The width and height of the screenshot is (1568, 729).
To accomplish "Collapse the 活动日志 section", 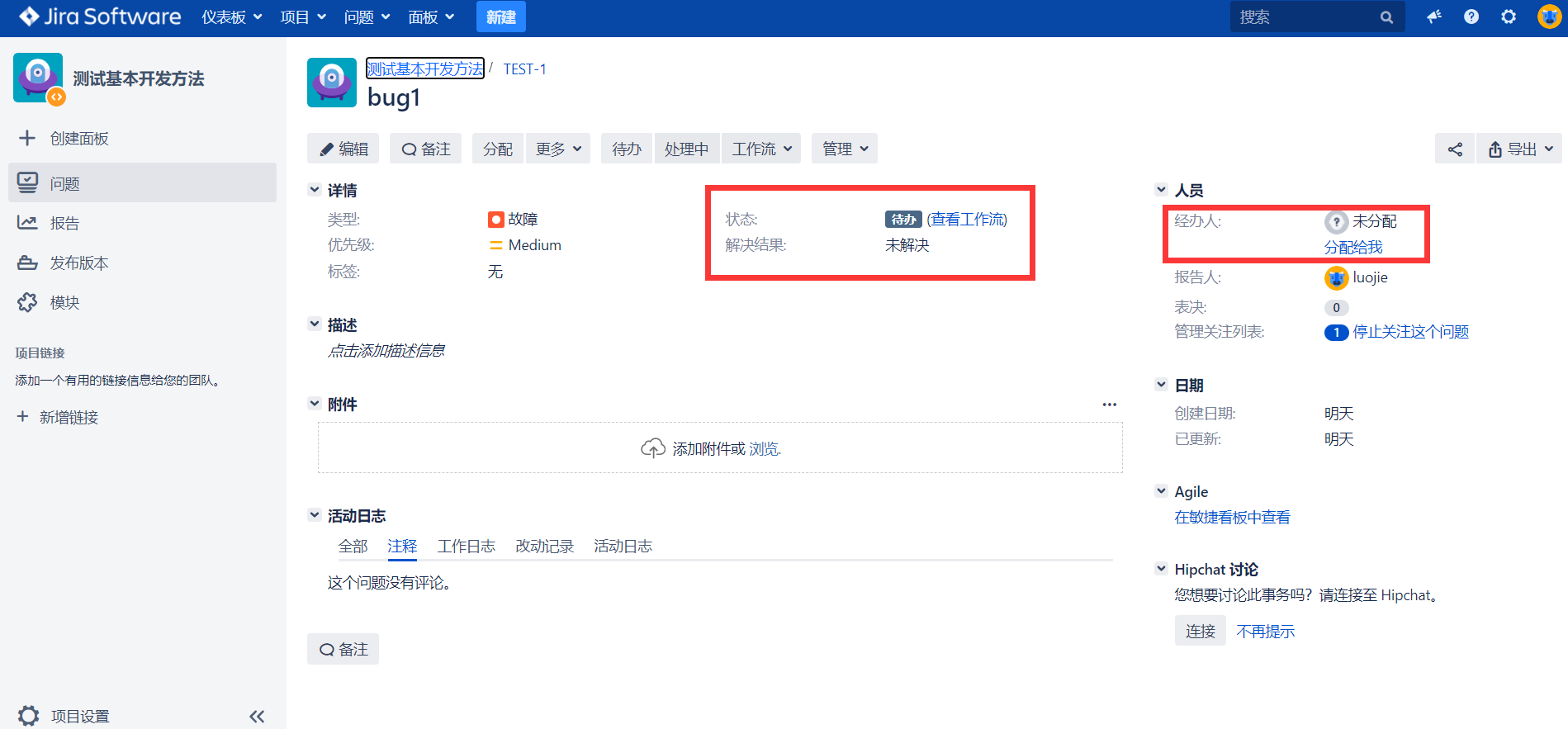I will (315, 515).
